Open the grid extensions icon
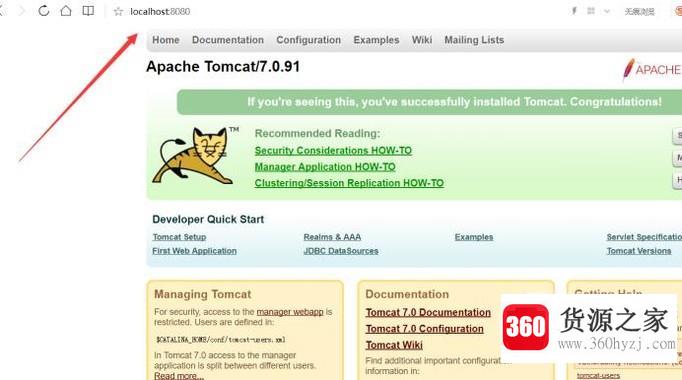The height and width of the screenshot is (380, 682). [591, 11]
